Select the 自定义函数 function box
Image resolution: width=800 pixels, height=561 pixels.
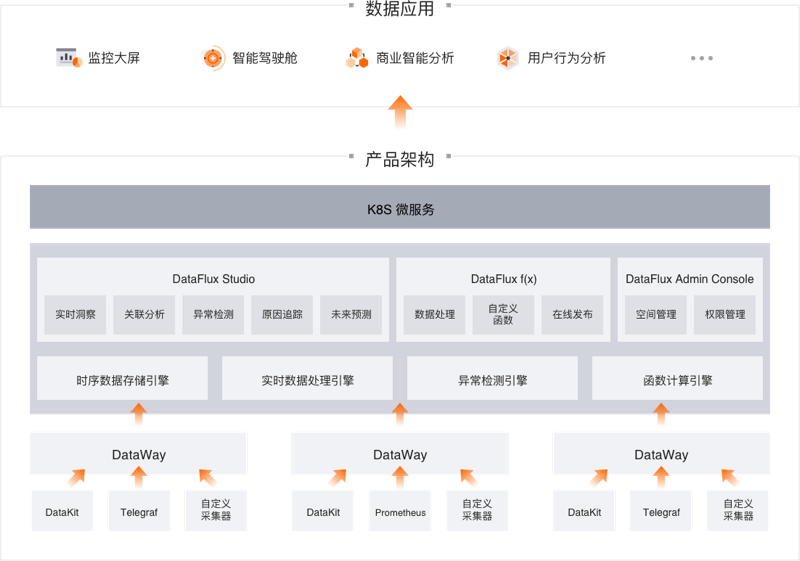tap(503, 315)
